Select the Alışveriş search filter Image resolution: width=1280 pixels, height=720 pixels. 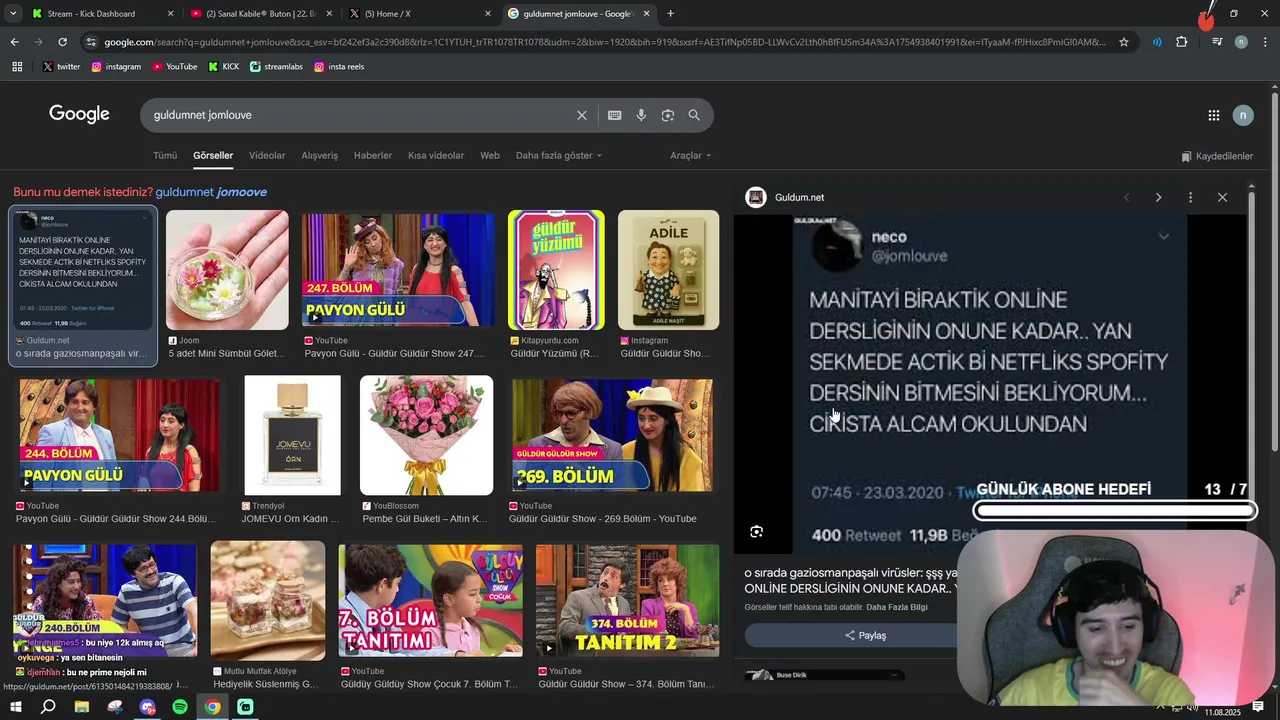coord(320,156)
